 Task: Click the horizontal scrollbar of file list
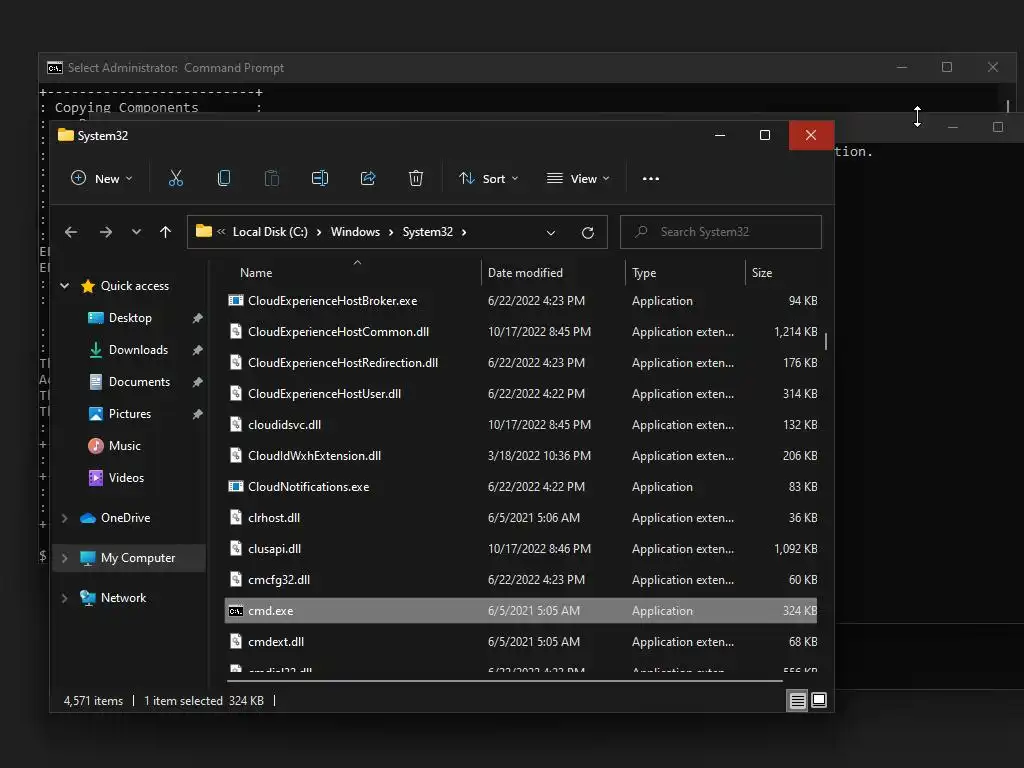coord(505,680)
